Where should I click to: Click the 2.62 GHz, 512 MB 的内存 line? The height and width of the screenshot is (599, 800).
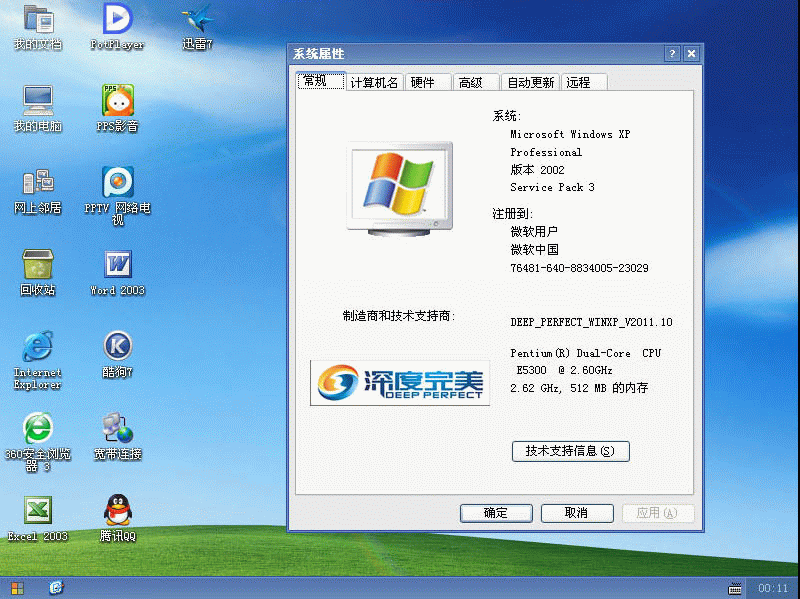pos(579,388)
